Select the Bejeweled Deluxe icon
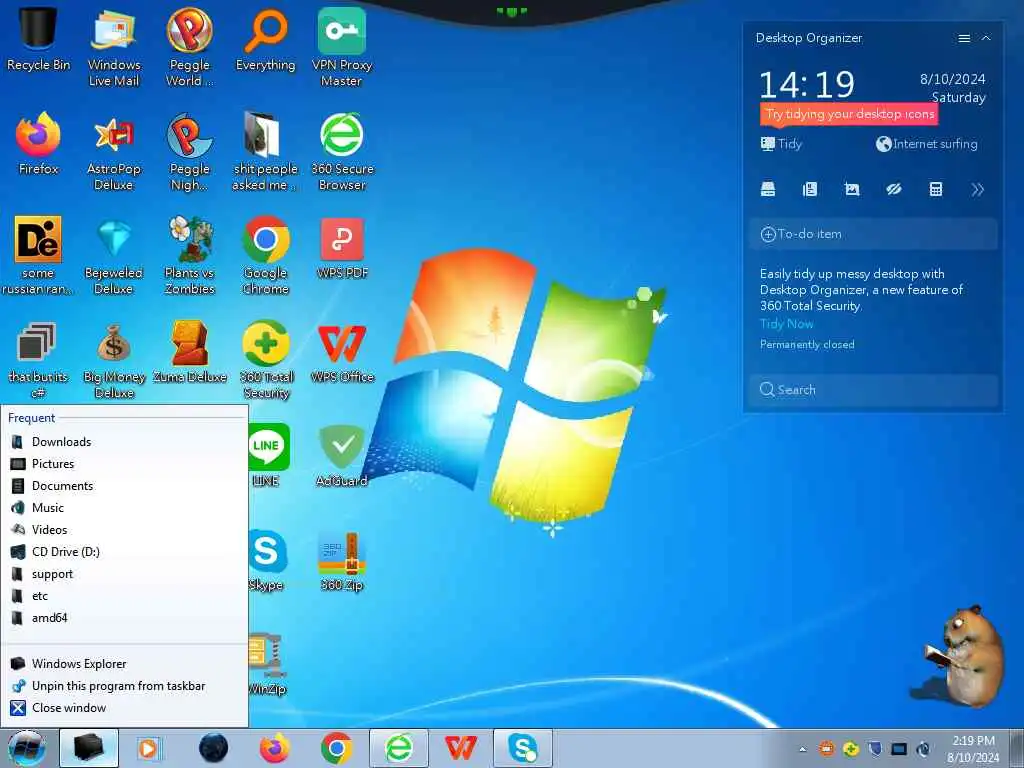 point(114,255)
